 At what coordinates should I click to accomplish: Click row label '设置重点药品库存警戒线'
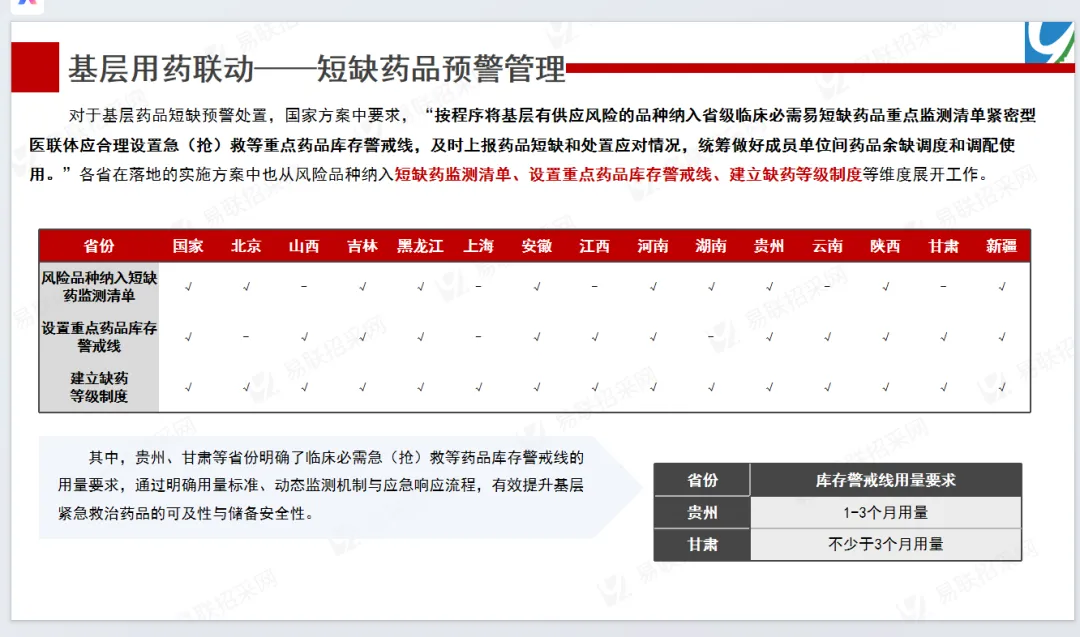[x=99, y=337]
